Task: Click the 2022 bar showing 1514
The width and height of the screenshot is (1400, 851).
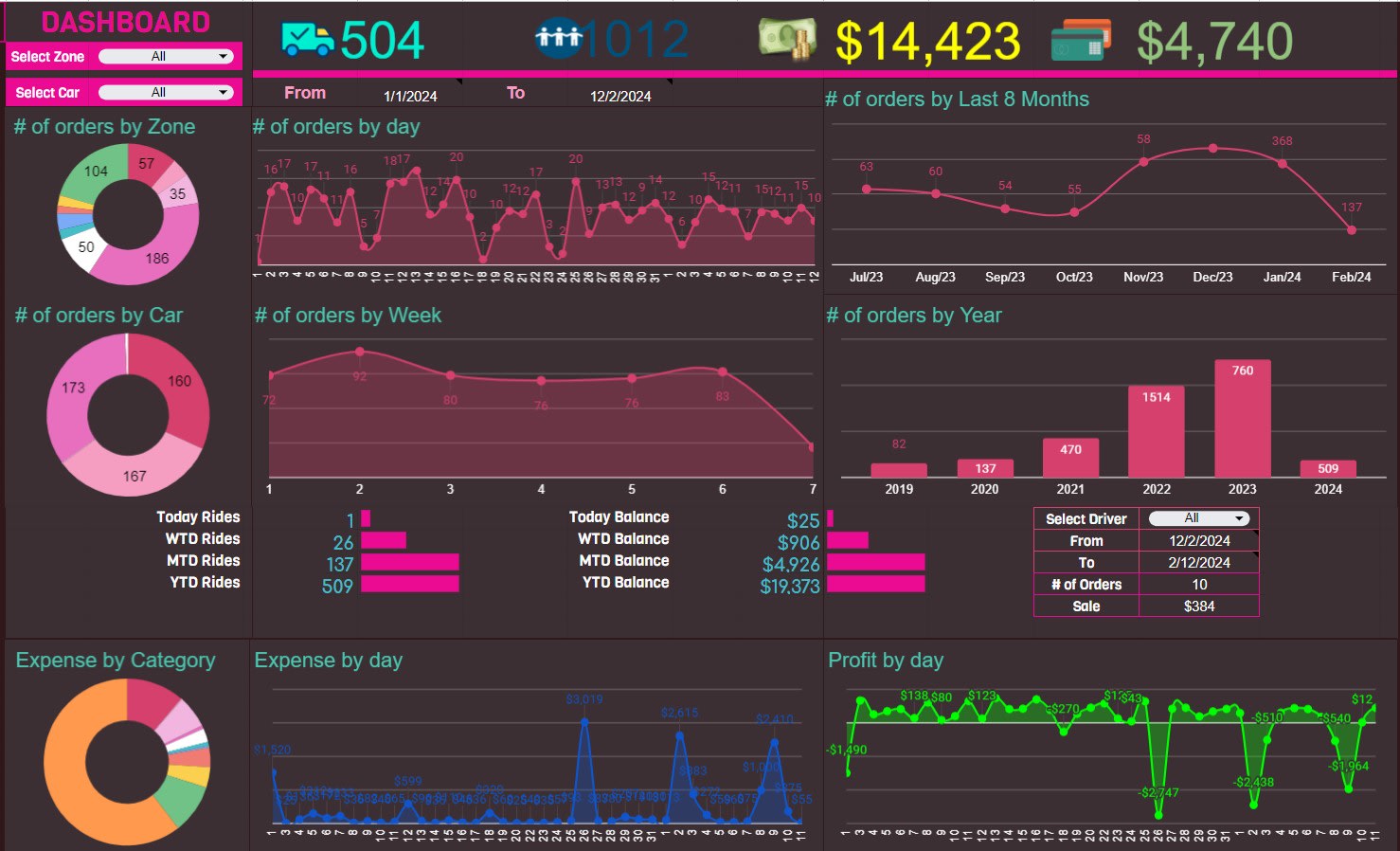Action: 1156,431
